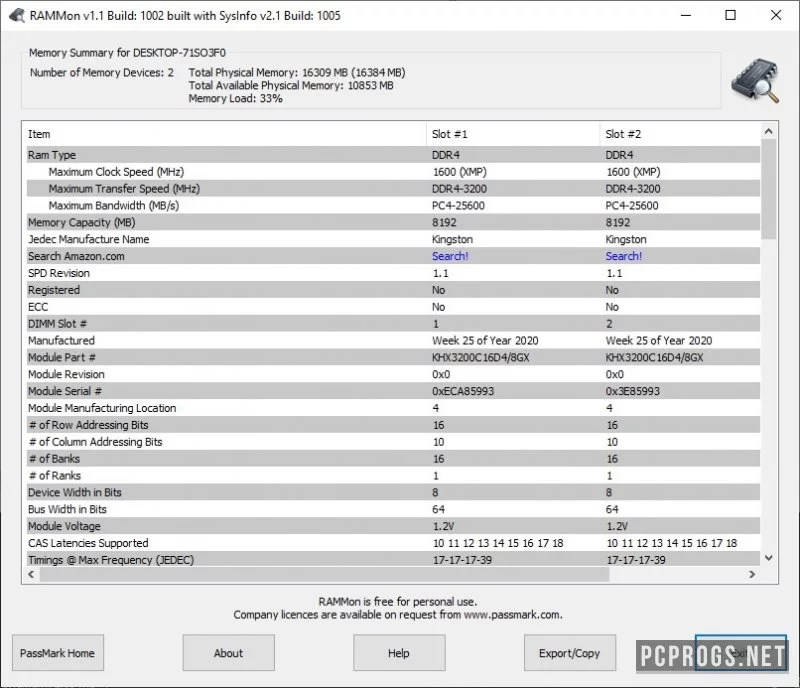Click Search! link for Slot #2
Viewport: 800px width, 688px height.
point(623,256)
